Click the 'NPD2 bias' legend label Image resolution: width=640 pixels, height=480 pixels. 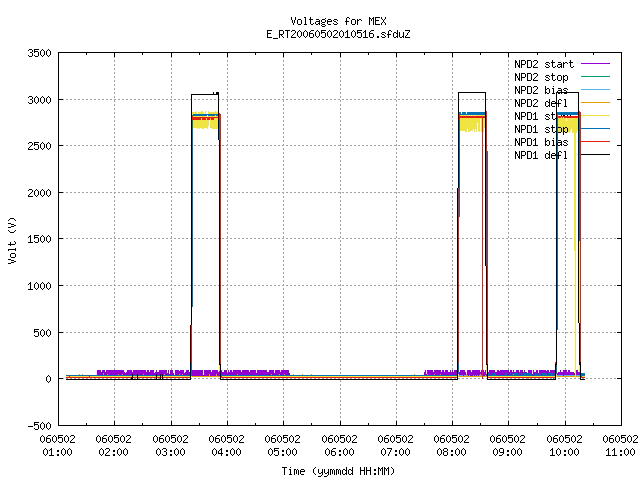coord(541,90)
